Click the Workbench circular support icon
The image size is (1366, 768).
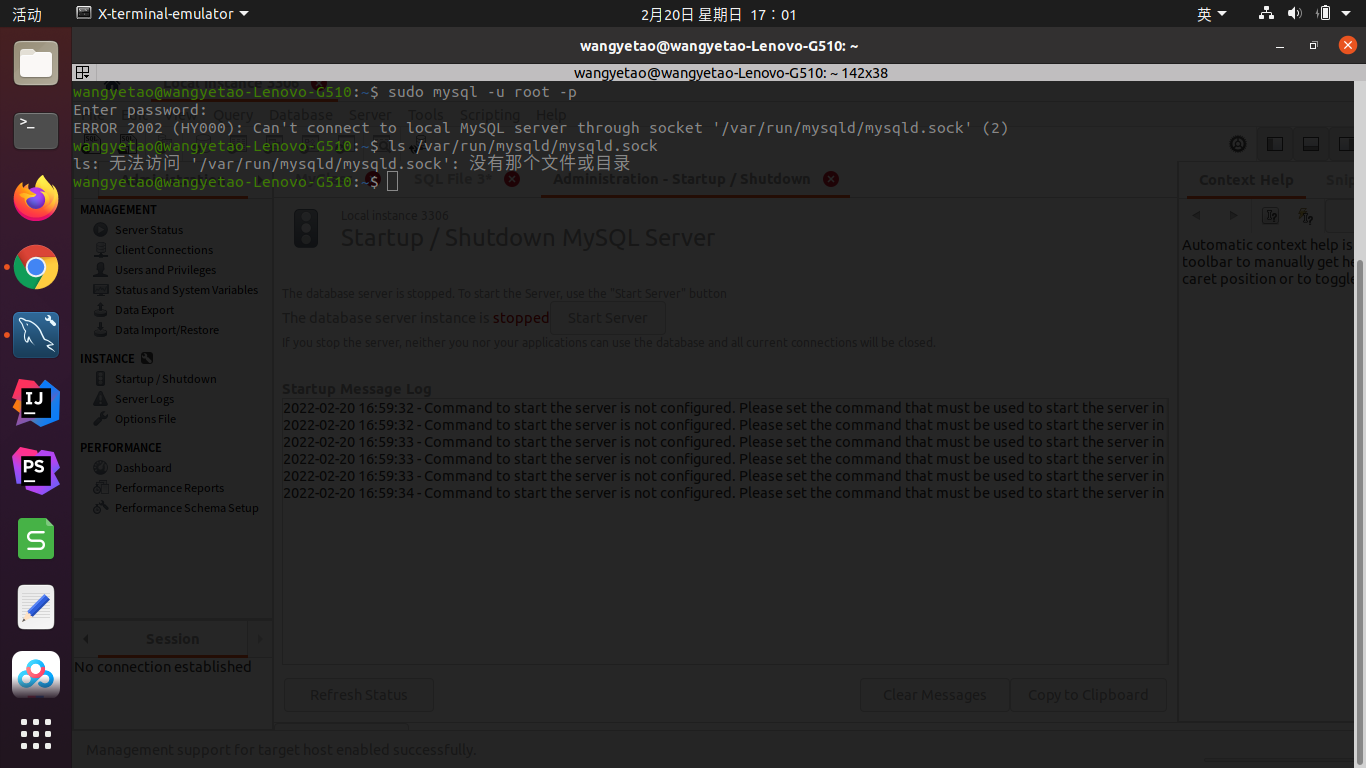point(1238,145)
